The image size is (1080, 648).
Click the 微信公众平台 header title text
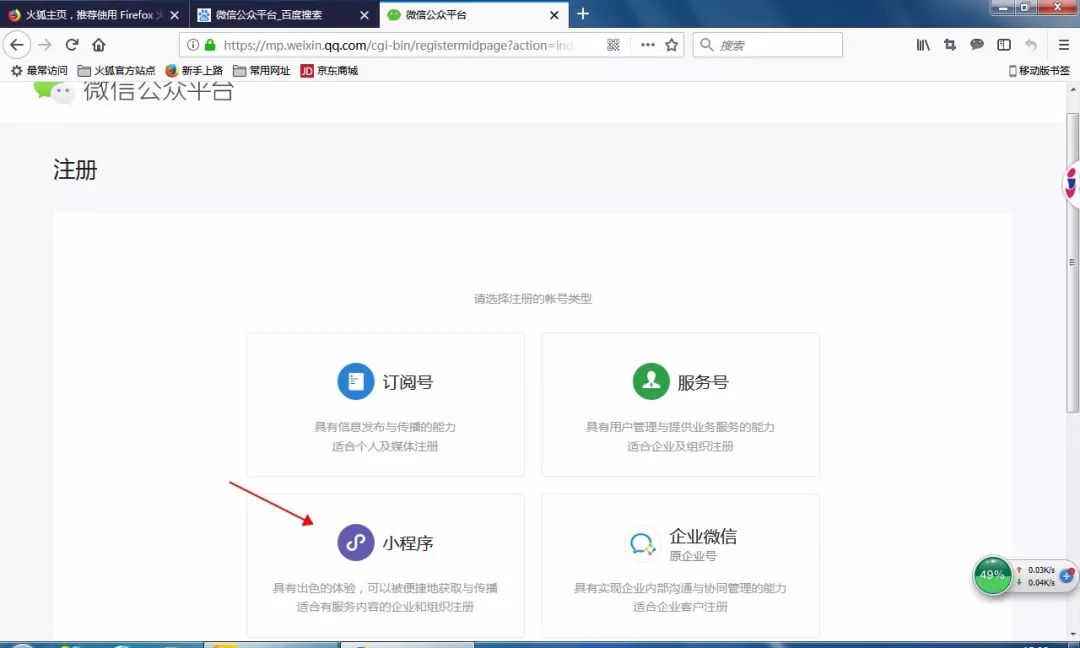tap(159, 92)
